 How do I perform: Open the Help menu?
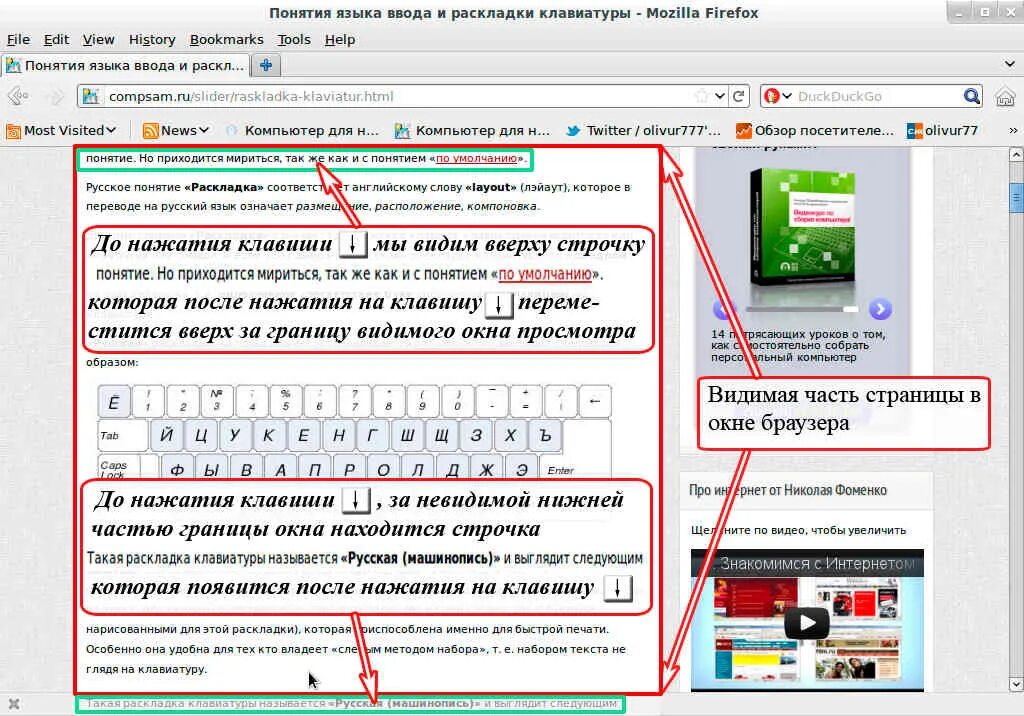point(340,40)
